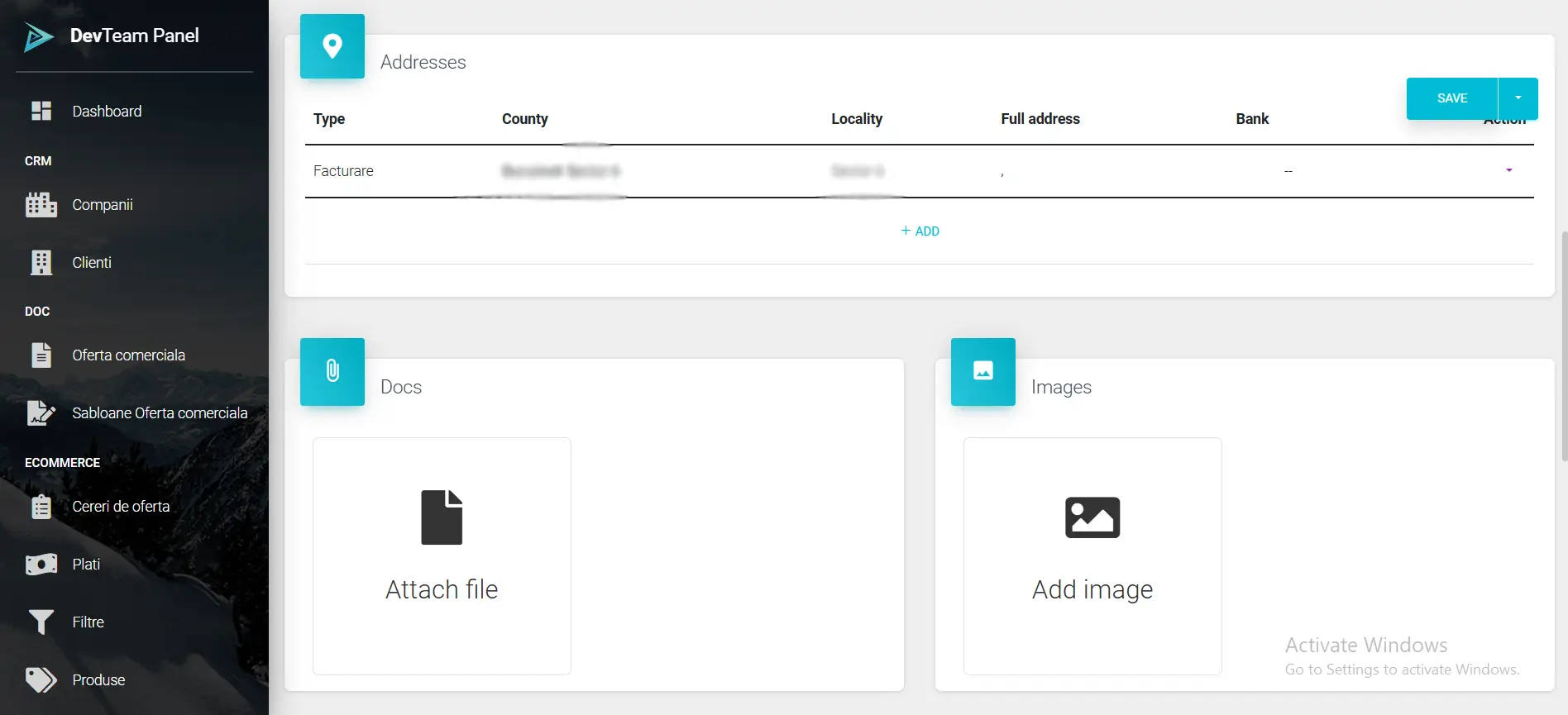
Task: Open action dropdown for Facturare row
Action: coord(1508,170)
